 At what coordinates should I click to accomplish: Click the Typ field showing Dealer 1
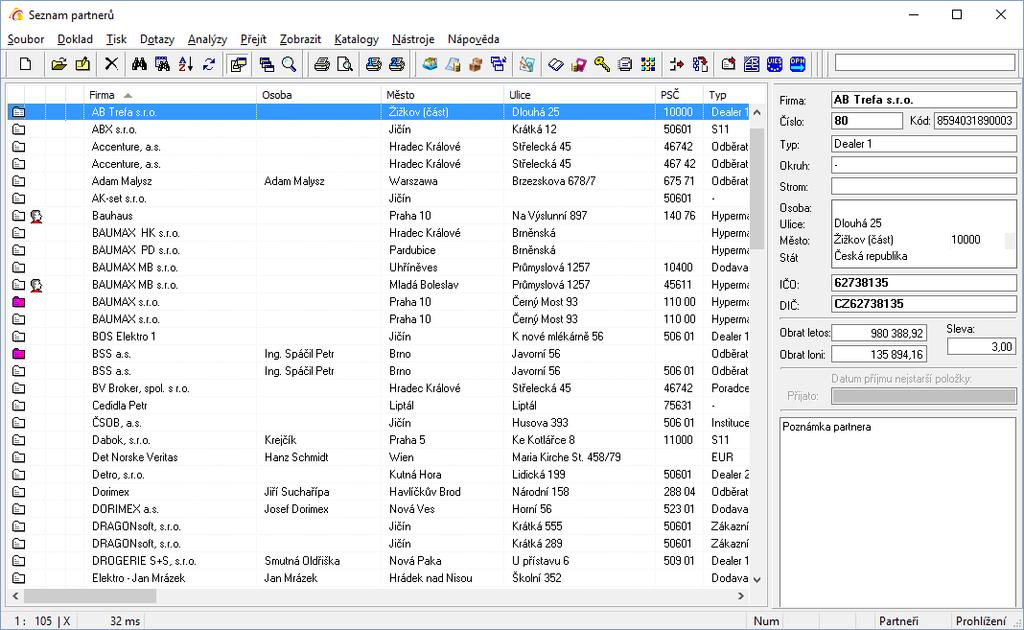(923, 144)
